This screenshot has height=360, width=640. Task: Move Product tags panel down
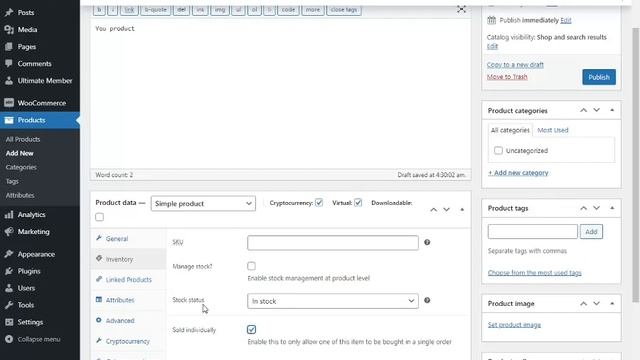[x=597, y=208]
